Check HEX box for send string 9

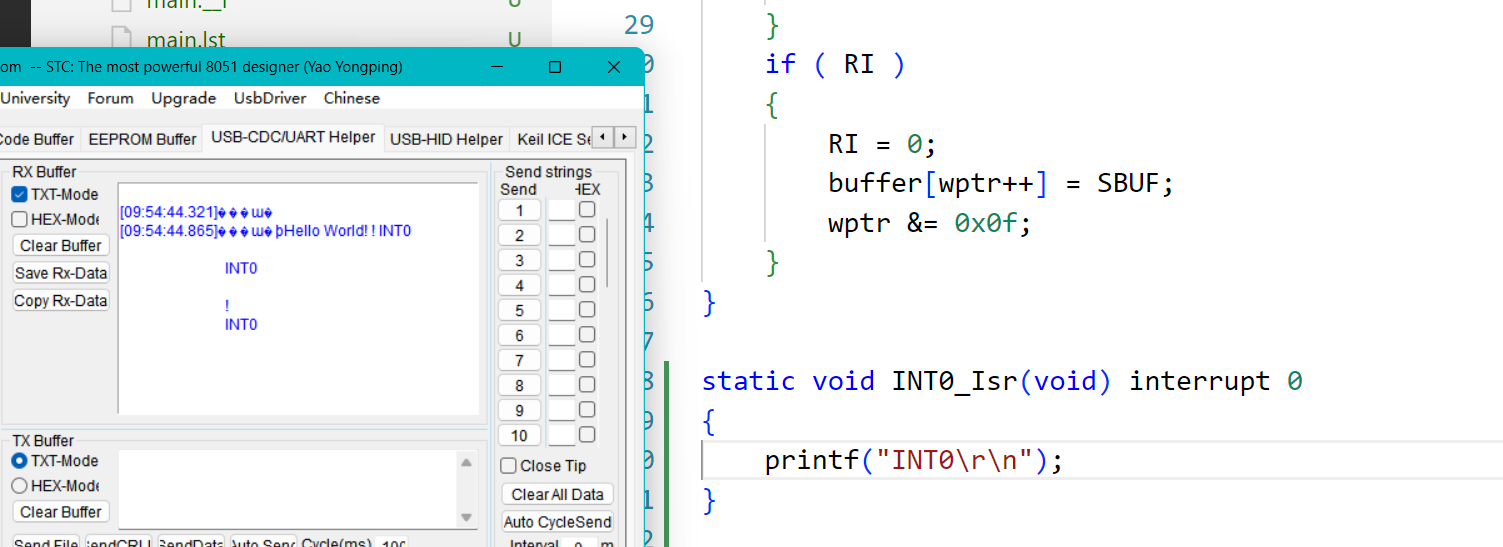coord(587,410)
